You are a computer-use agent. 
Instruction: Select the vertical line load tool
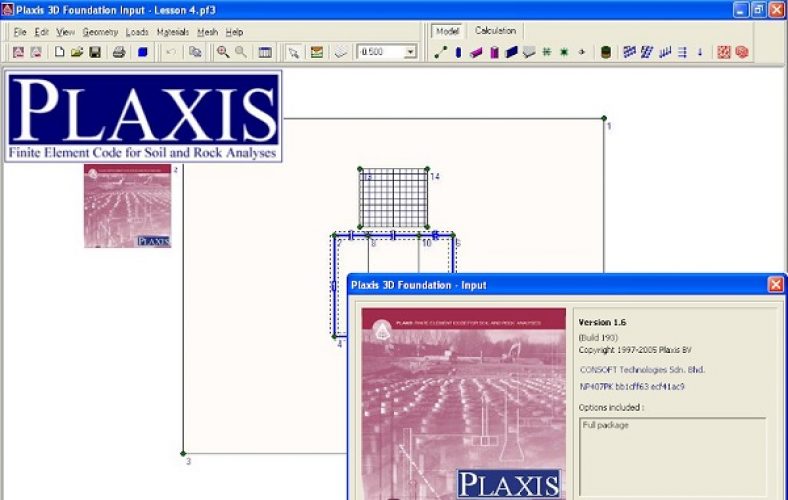coord(665,52)
